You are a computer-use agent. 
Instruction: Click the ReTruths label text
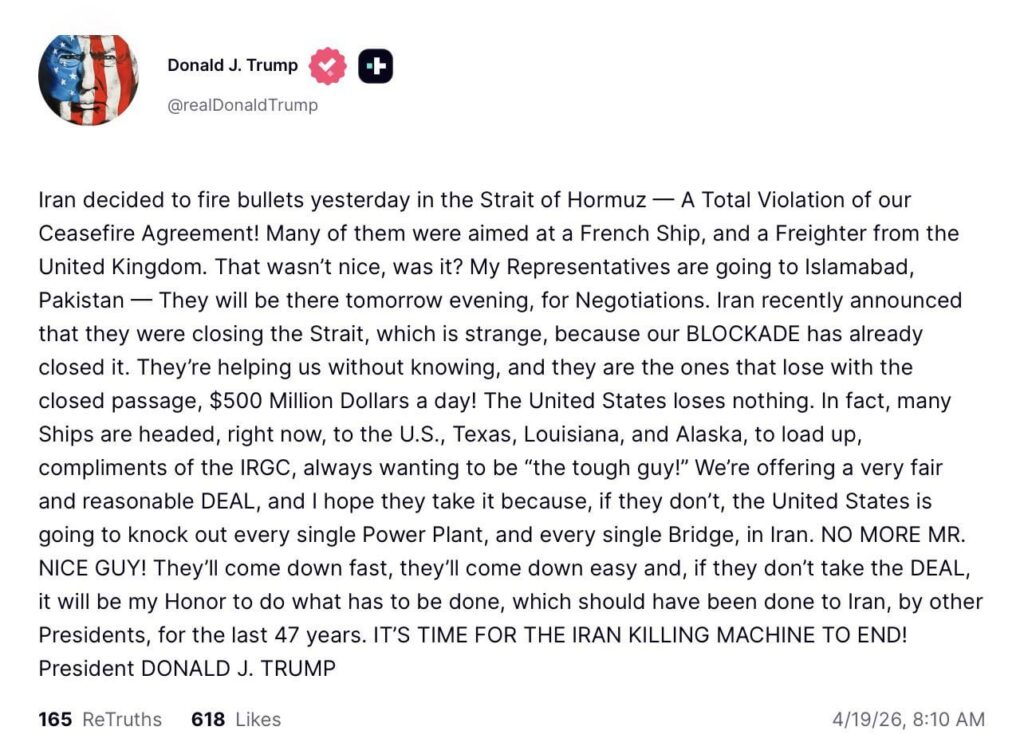click(122, 719)
